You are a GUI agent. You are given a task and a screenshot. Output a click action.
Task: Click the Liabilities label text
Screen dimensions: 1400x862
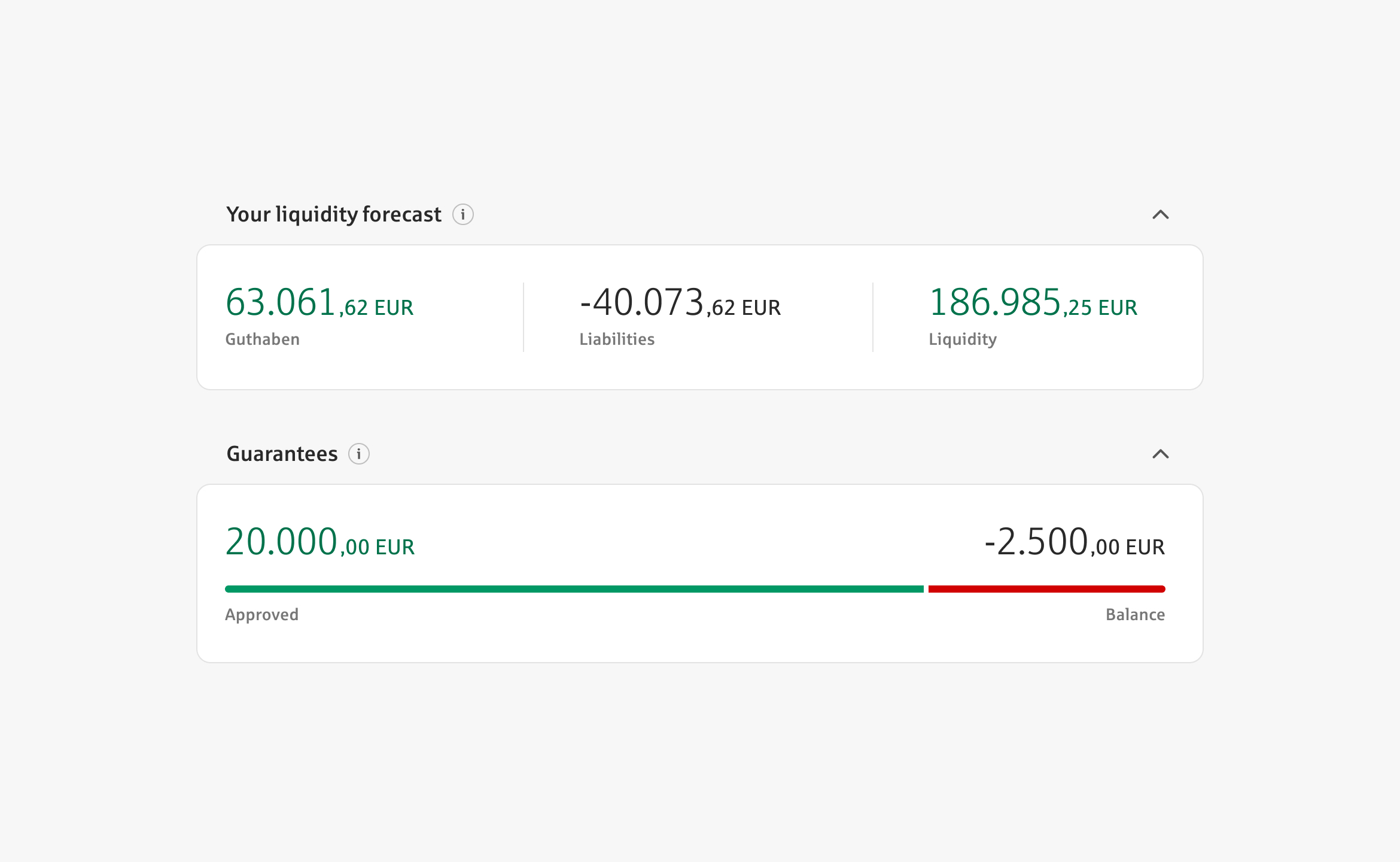click(617, 339)
